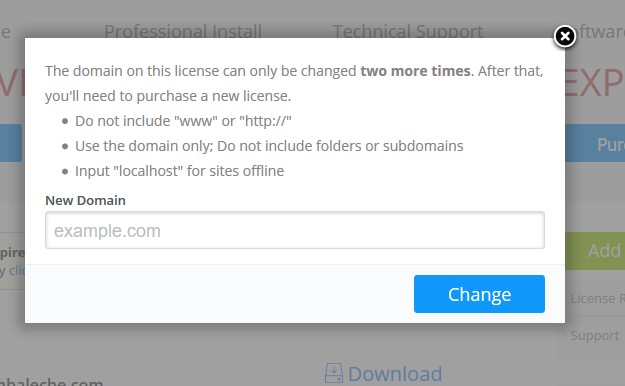
Task: Click the blue Change button
Action: coord(479,294)
